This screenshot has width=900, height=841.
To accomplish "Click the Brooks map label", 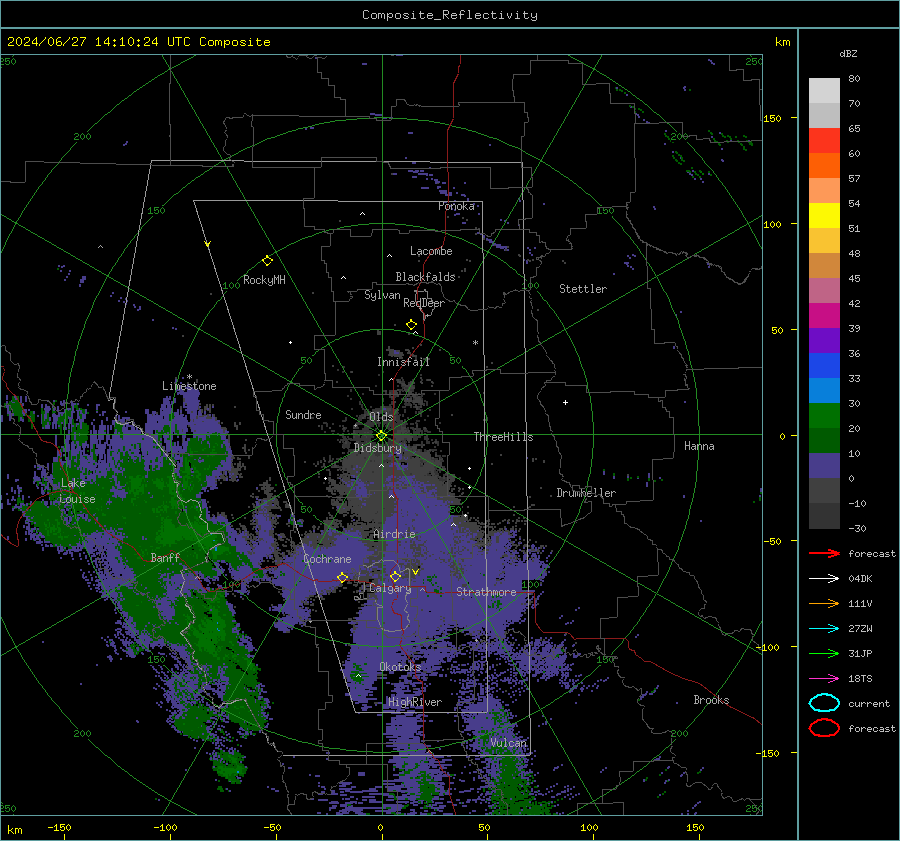I will [x=711, y=700].
